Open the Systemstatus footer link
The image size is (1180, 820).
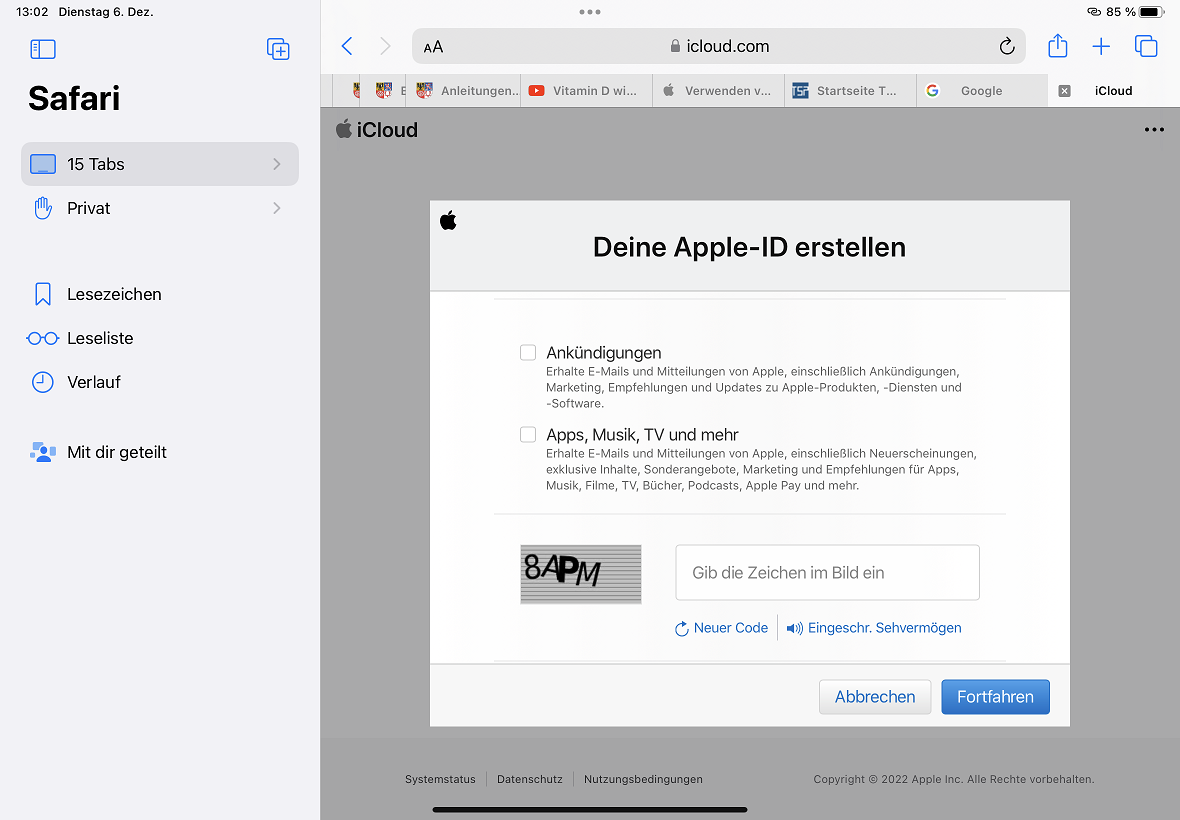(440, 779)
